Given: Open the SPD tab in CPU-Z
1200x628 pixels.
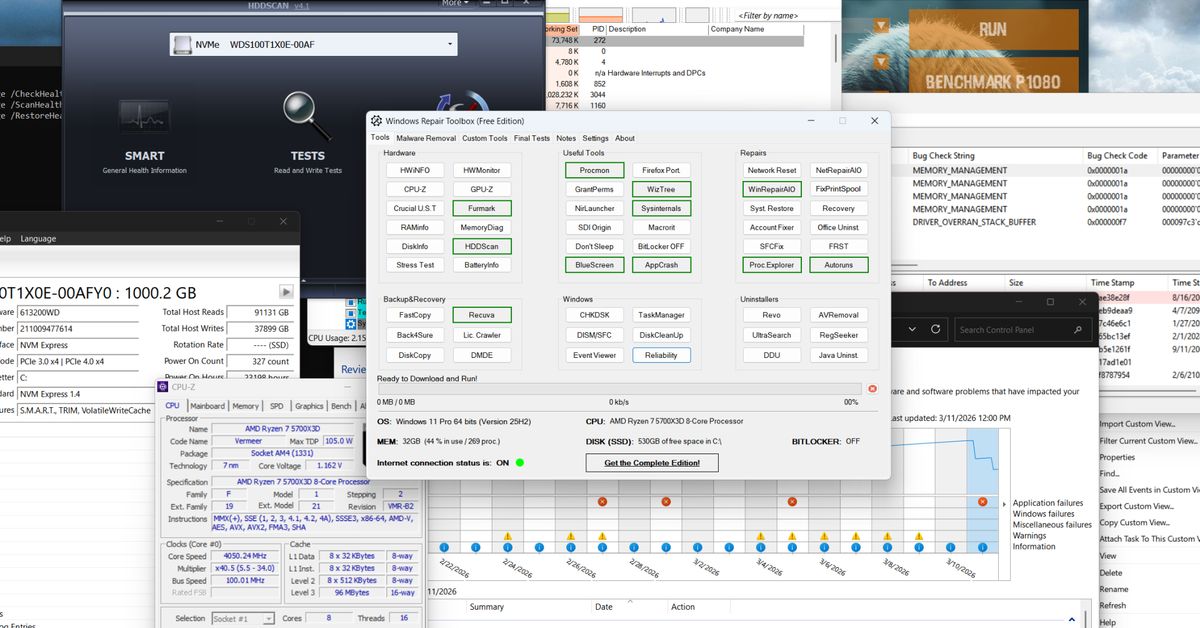Looking at the screenshot, I should (276, 406).
